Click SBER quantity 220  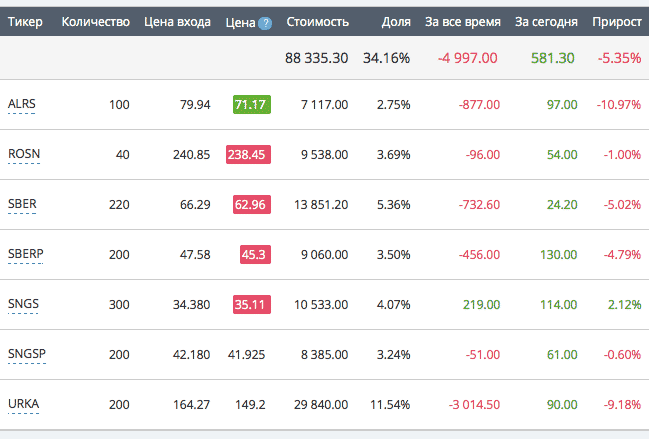click(119, 204)
